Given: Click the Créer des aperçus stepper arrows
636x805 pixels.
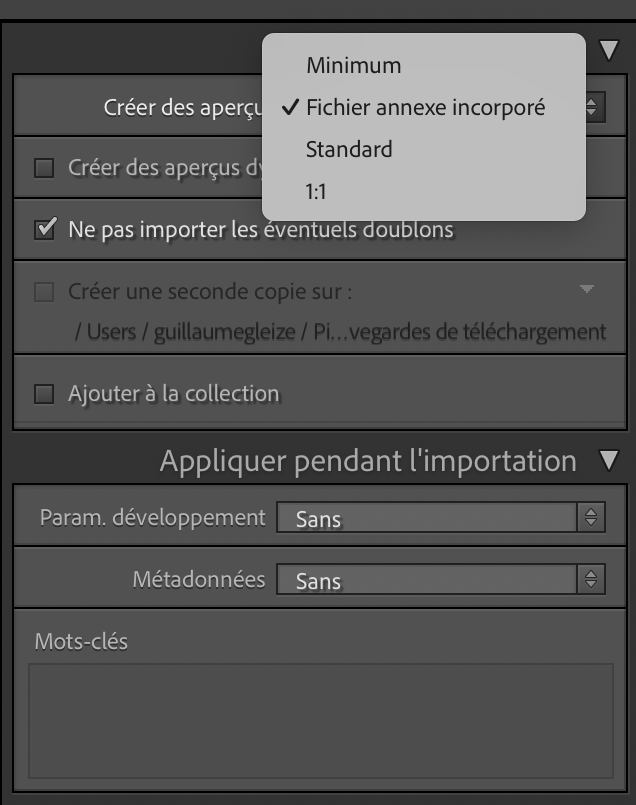Looking at the screenshot, I should (594, 106).
